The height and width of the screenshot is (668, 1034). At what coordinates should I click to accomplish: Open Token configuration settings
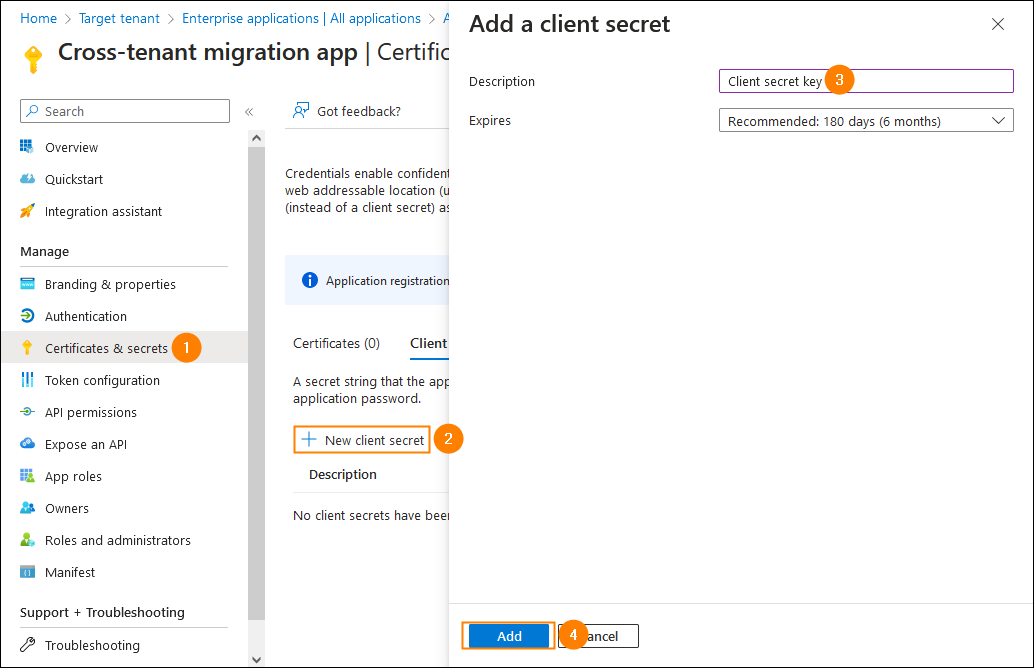tap(102, 380)
